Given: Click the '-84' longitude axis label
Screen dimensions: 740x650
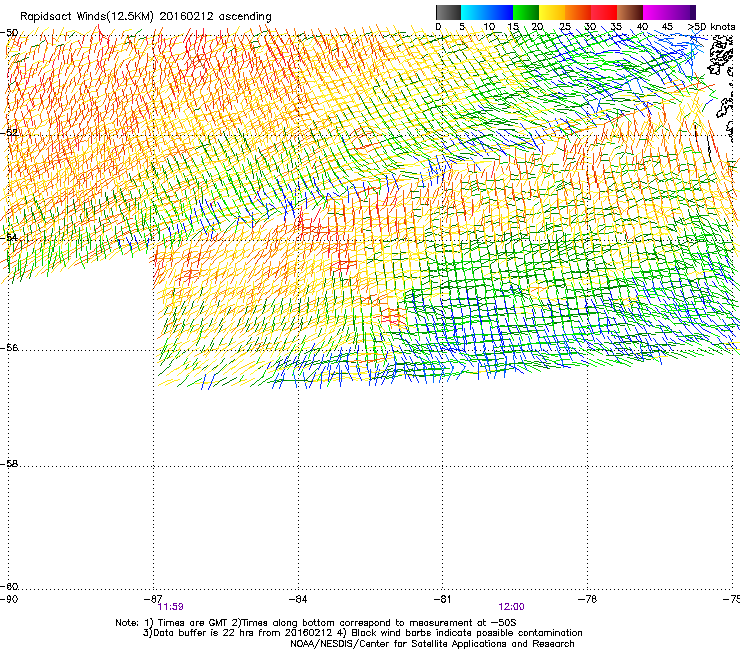Looking at the screenshot, I should pos(298,599).
